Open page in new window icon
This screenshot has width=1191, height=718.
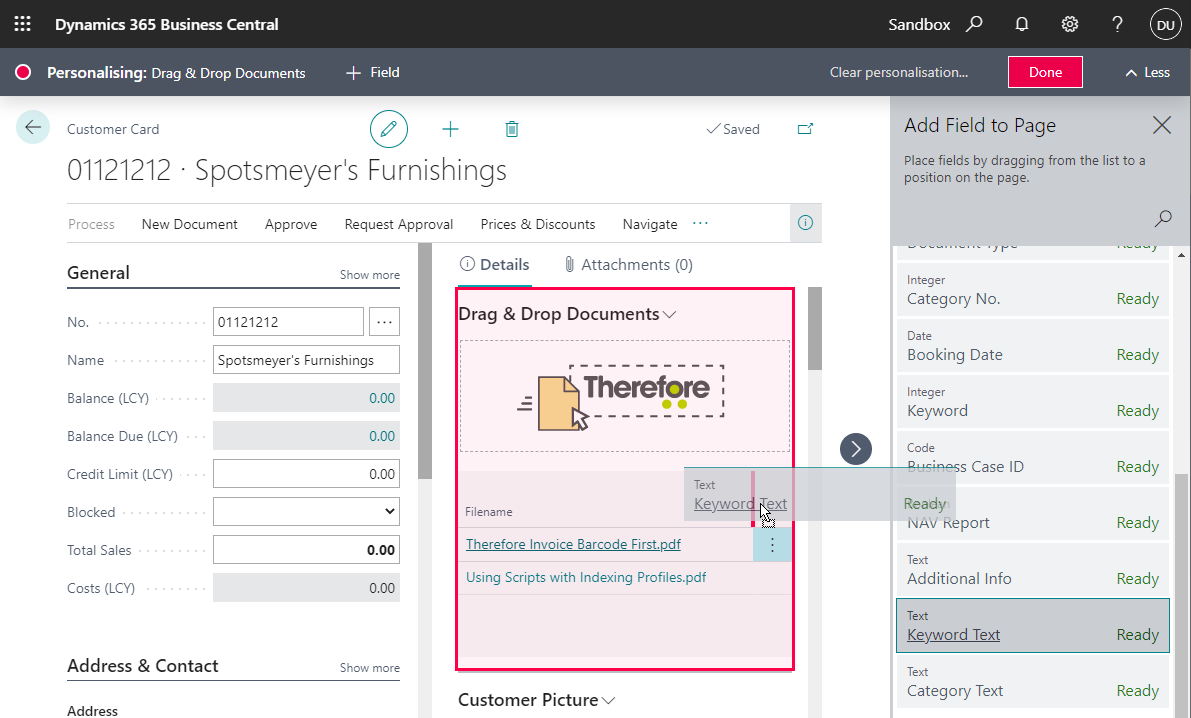click(805, 129)
